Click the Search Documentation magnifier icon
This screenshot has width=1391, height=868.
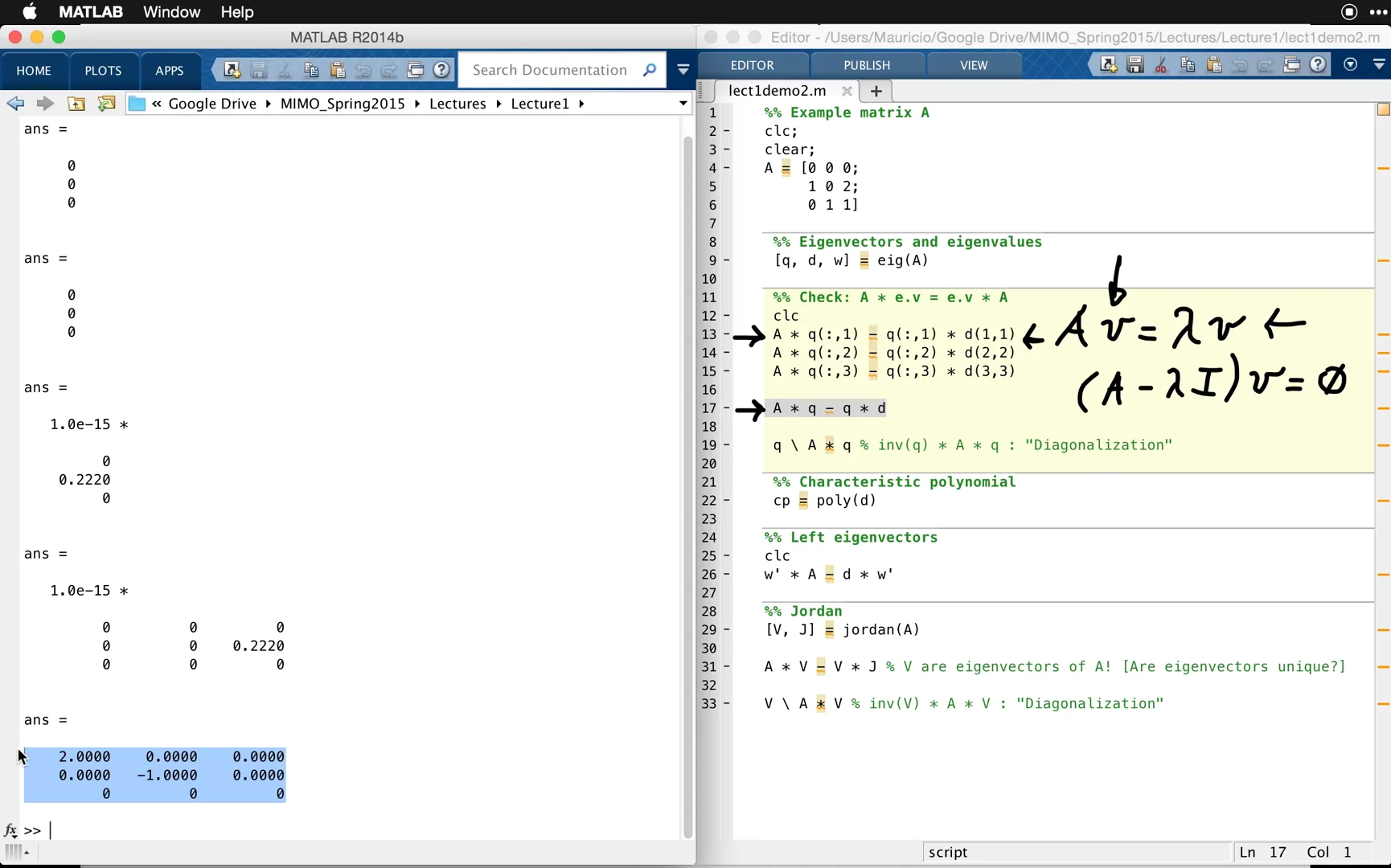pyautogui.click(x=650, y=70)
